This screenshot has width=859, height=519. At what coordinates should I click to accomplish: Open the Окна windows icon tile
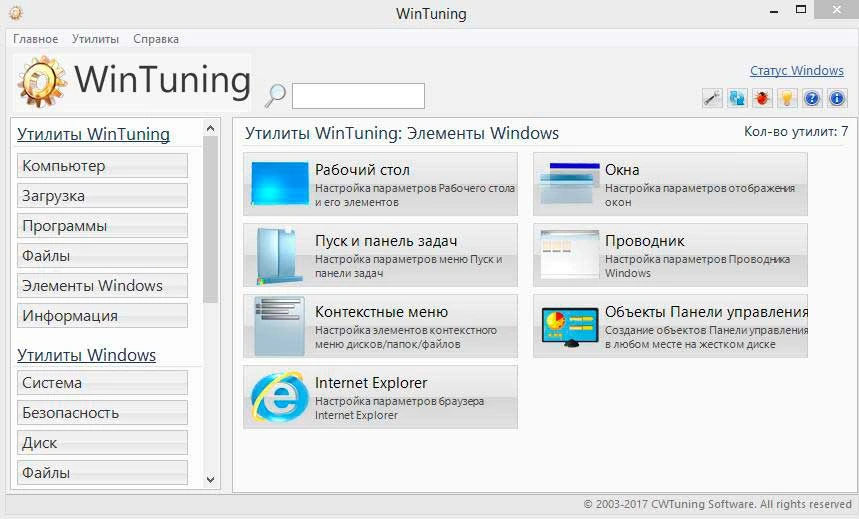tap(570, 184)
